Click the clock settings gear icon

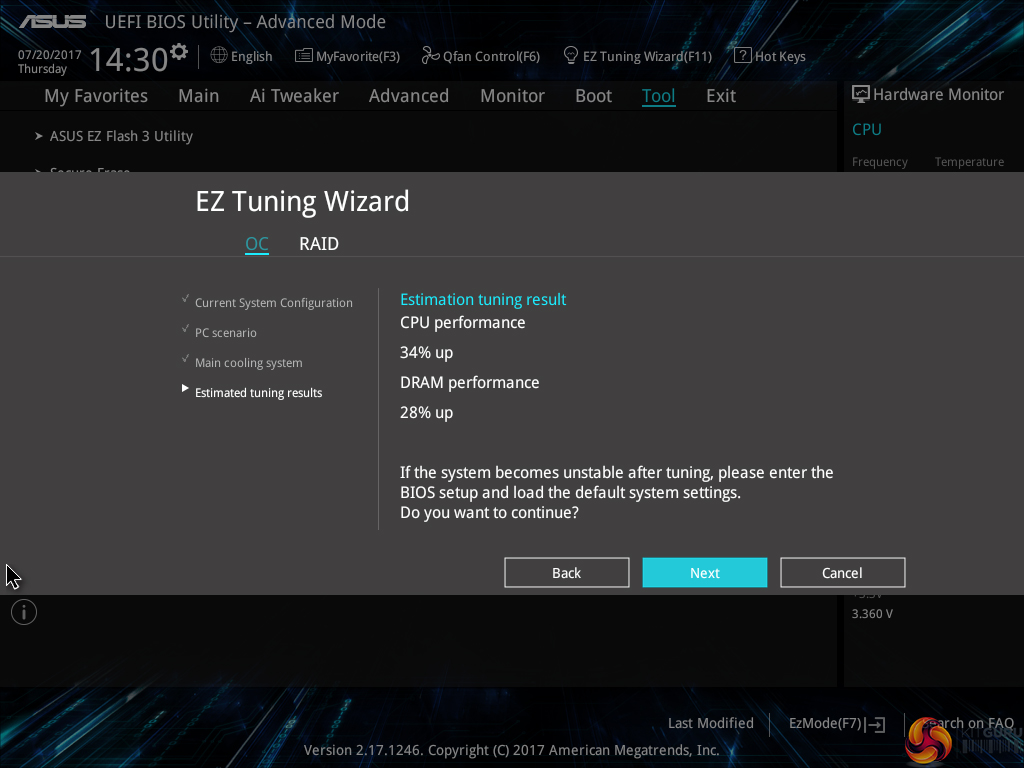[x=178, y=51]
